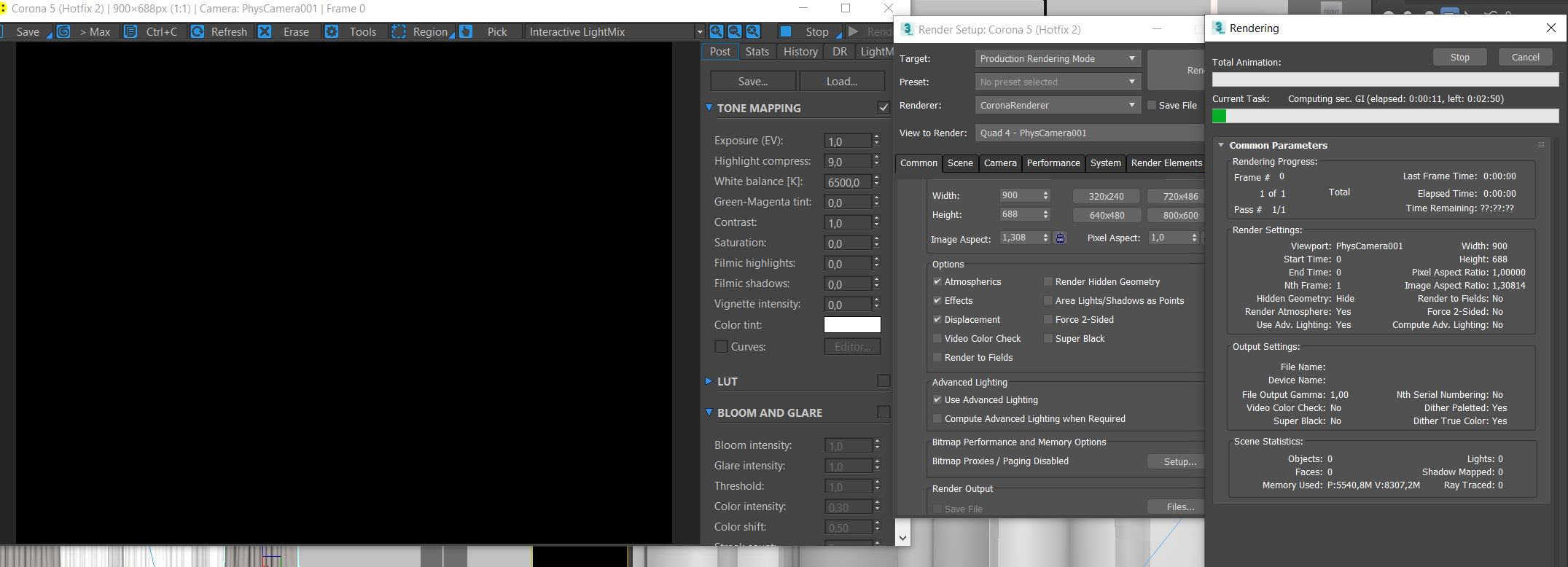The height and width of the screenshot is (567, 1568).
Task: Click the Image Aspect lock icon
Action: [1061, 238]
